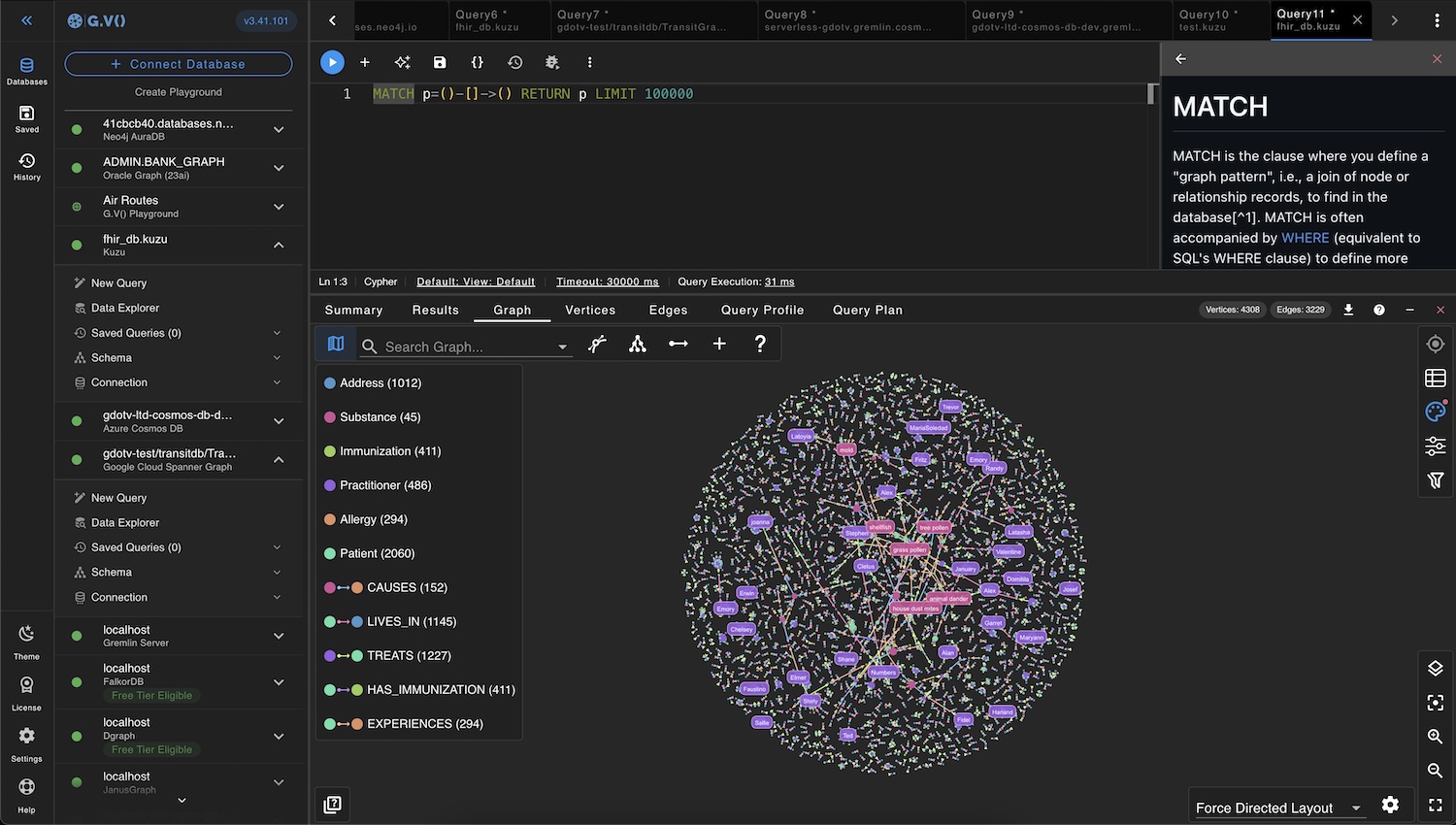
Task: Click the WHERE link in the MATCH documentation
Action: pyautogui.click(x=1305, y=237)
